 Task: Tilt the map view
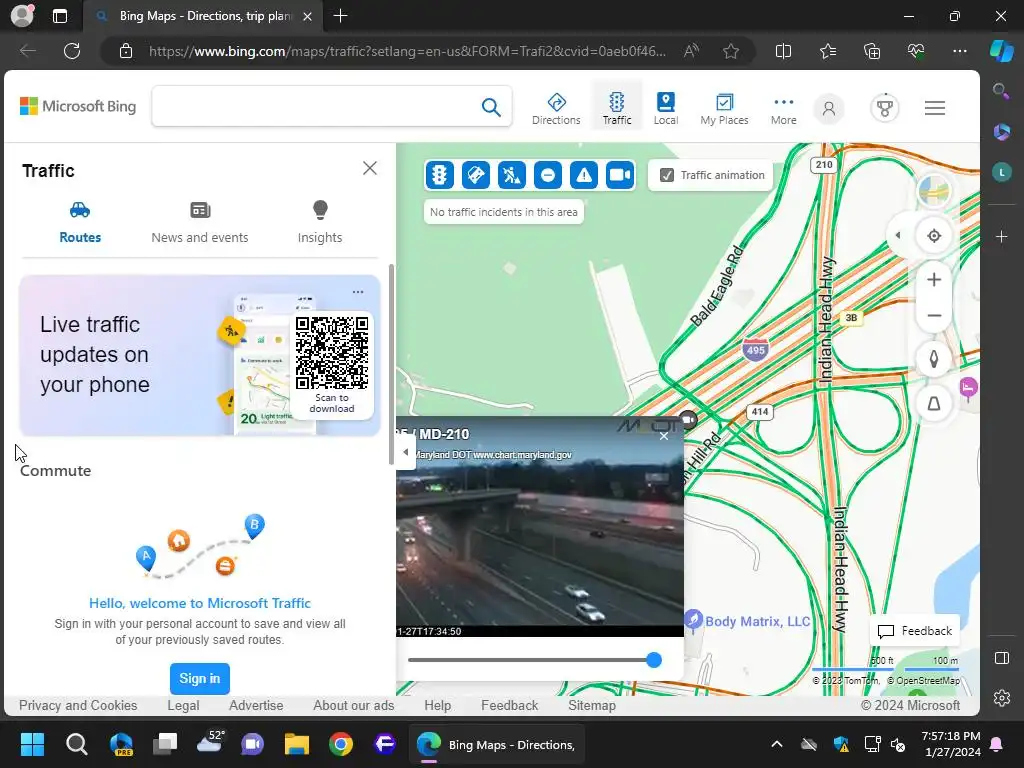[x=934, y=404]
